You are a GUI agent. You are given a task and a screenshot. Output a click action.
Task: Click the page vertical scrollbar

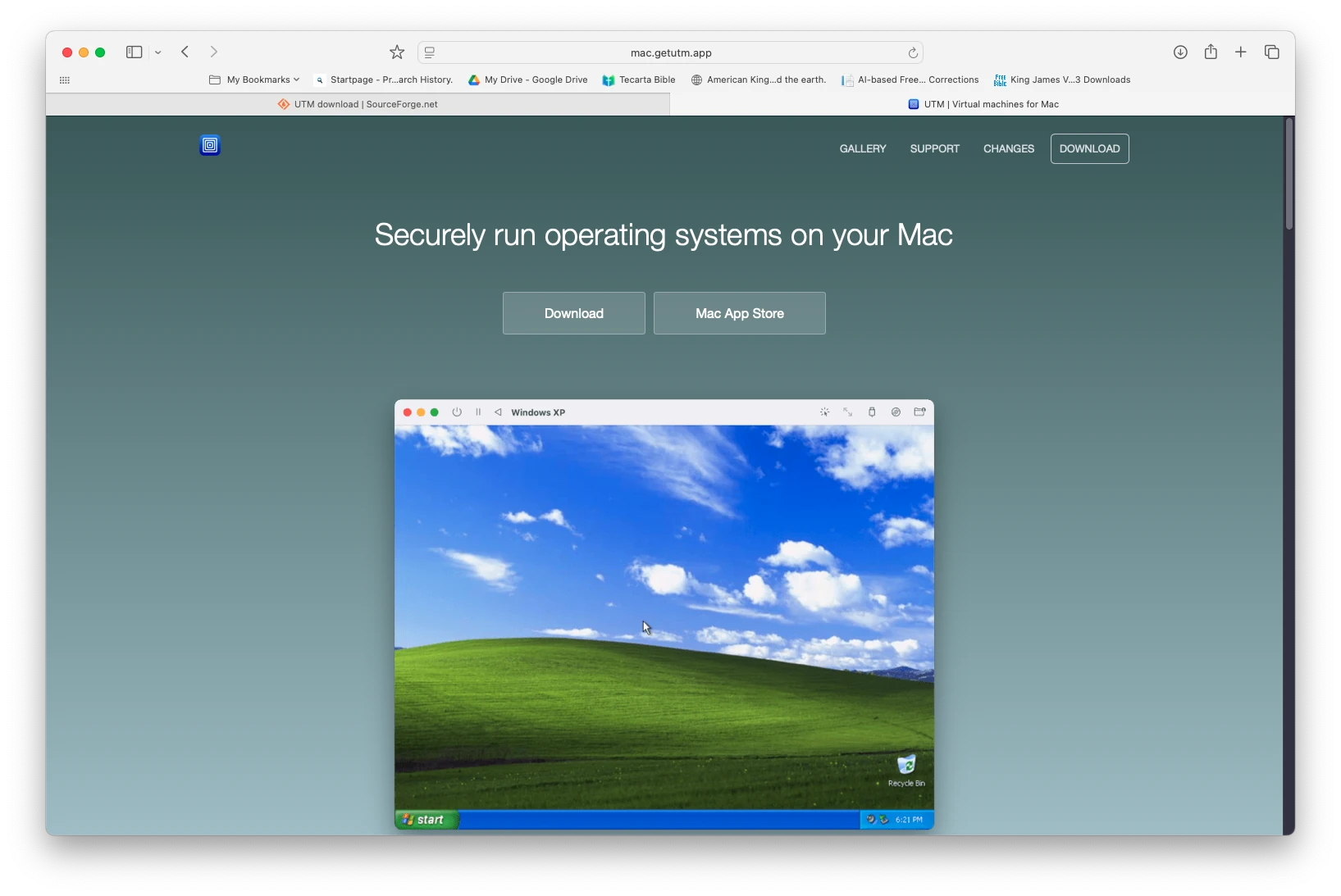tap(1289, 174)
